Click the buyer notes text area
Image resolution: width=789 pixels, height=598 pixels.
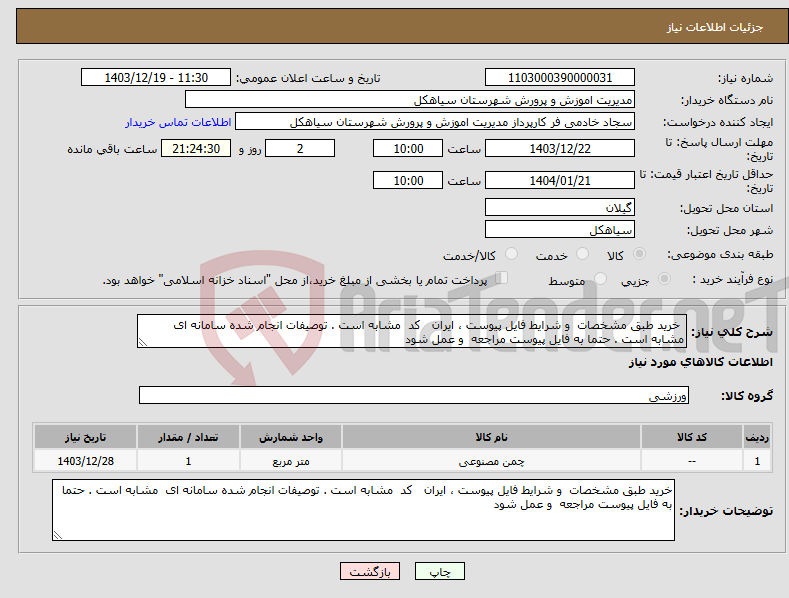[363, 510]
